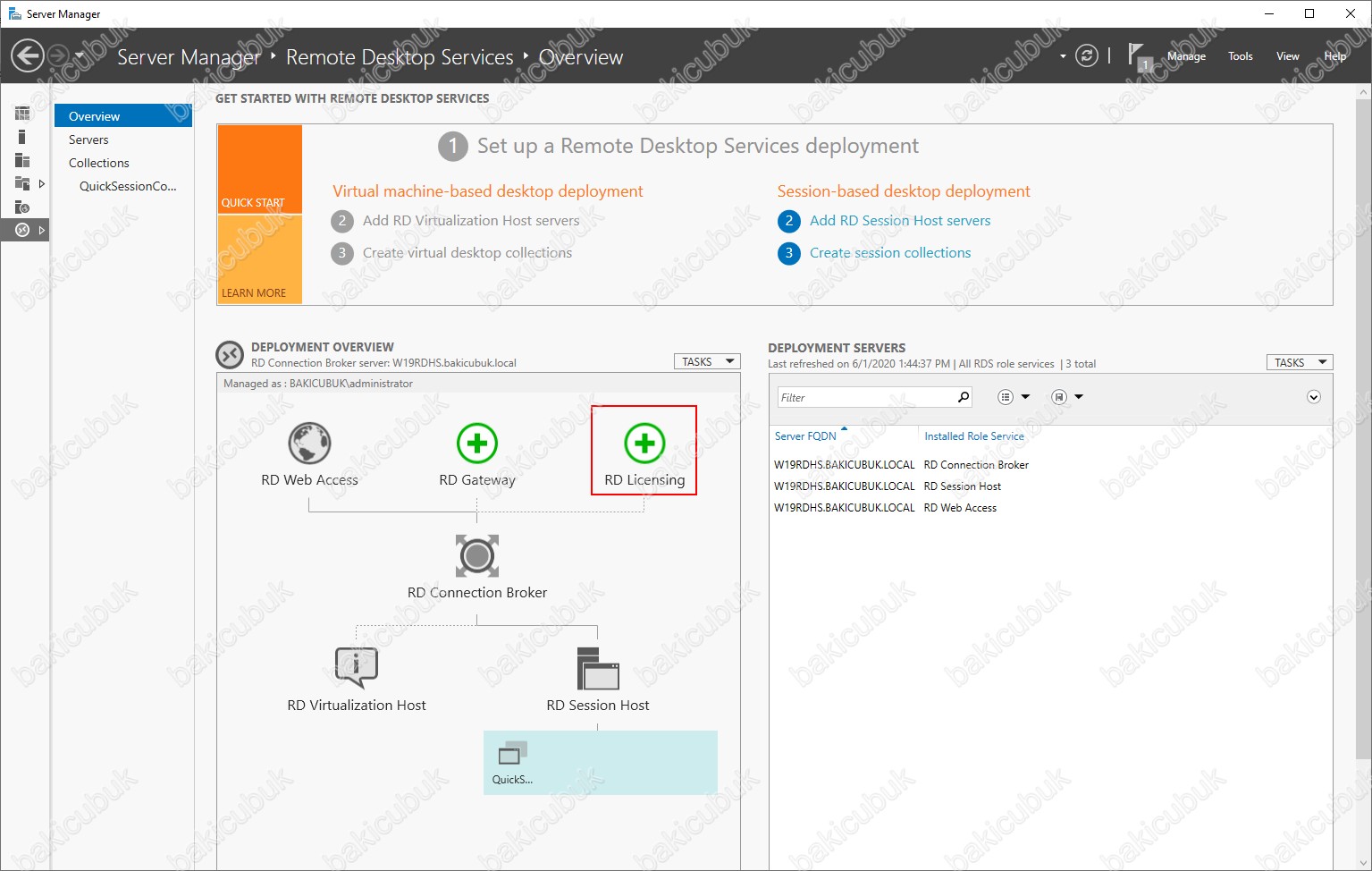Expand Remote Desktop Services sidebar arrow
Screen dimensions: 1372x871
tap(41, 230)
